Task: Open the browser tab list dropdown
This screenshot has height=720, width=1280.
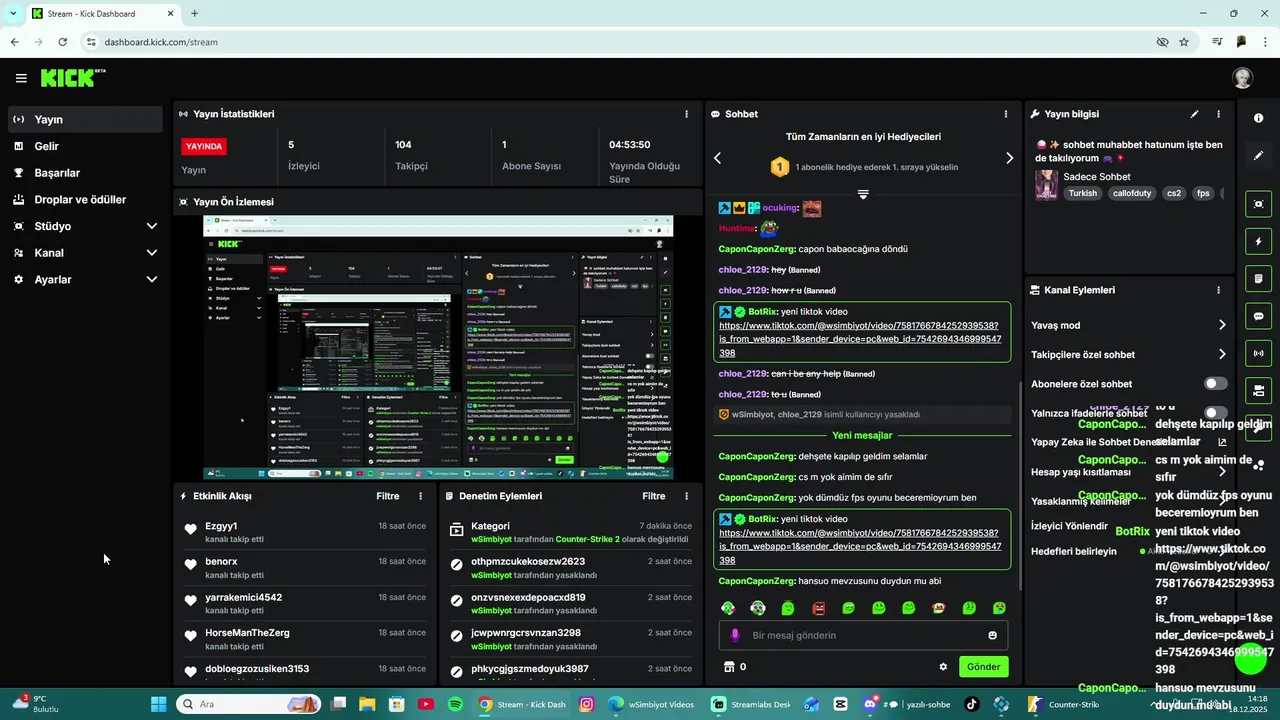Action: click(x=13, y=14)
